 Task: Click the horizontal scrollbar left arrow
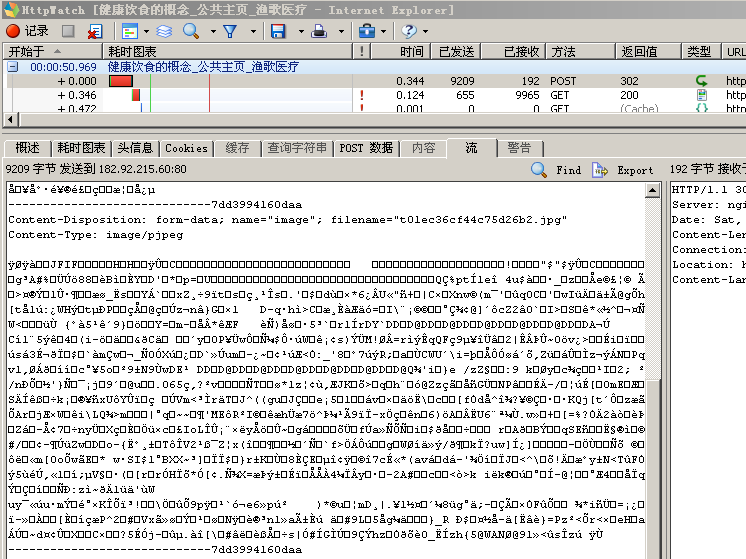coord(11,120)
